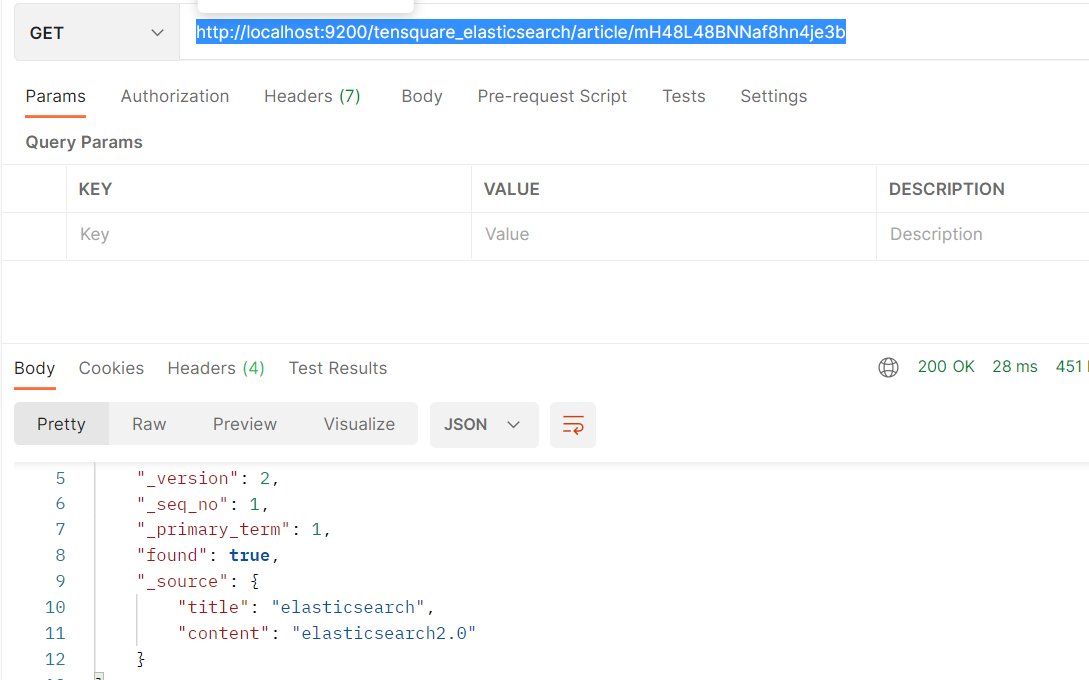Select the Visualize response view
This screenshot has height=680, width=1089.
[359, 424]
